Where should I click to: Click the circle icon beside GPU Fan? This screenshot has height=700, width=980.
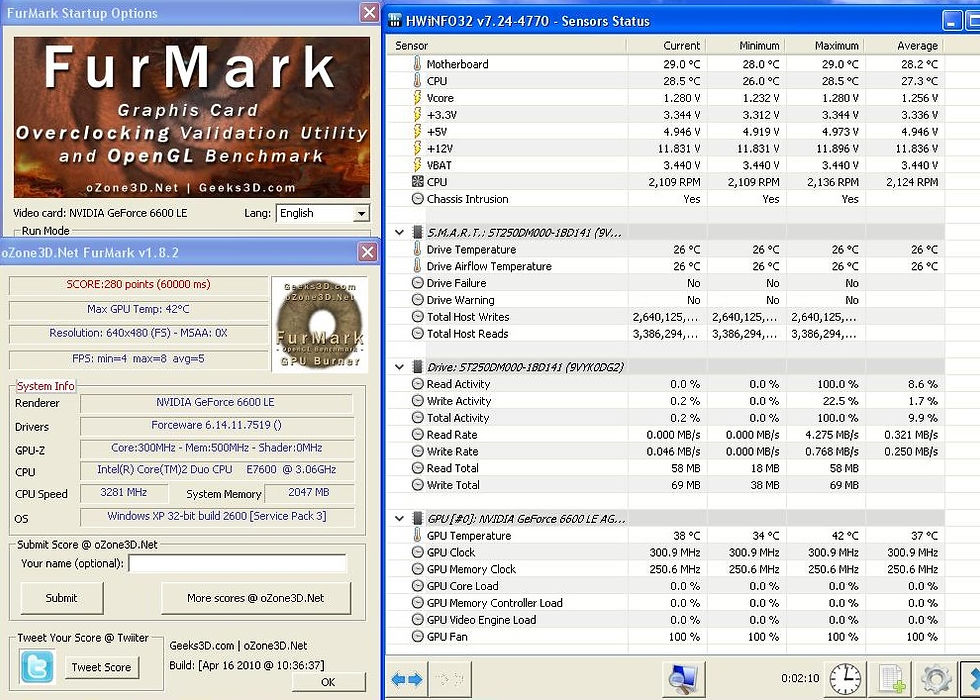pos(418,637)
